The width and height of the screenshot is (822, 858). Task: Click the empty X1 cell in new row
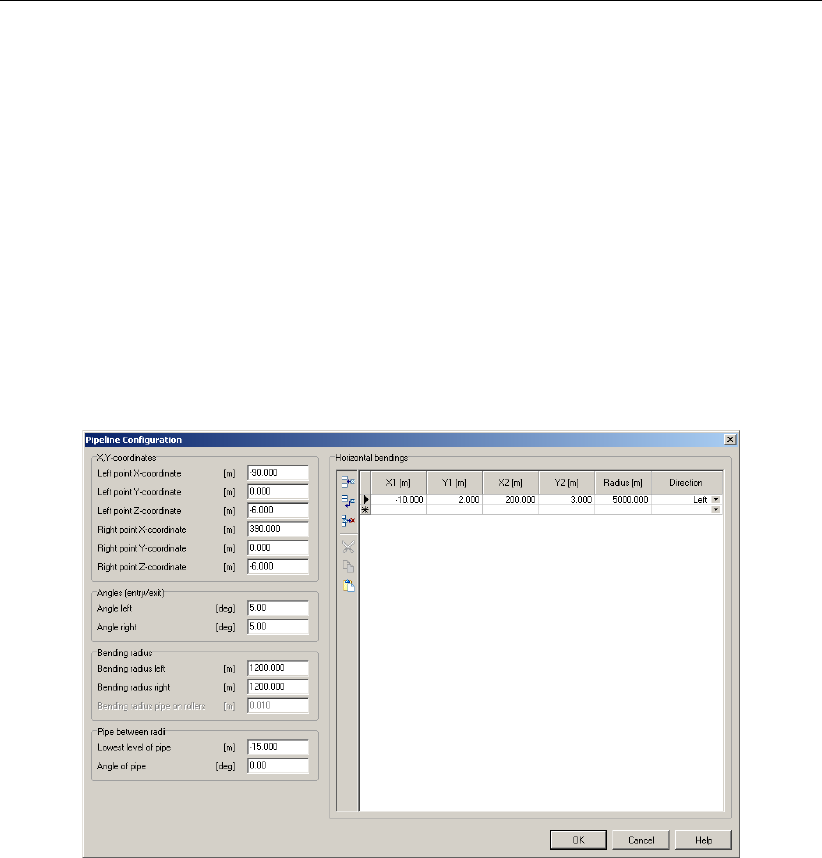[399, 509]
